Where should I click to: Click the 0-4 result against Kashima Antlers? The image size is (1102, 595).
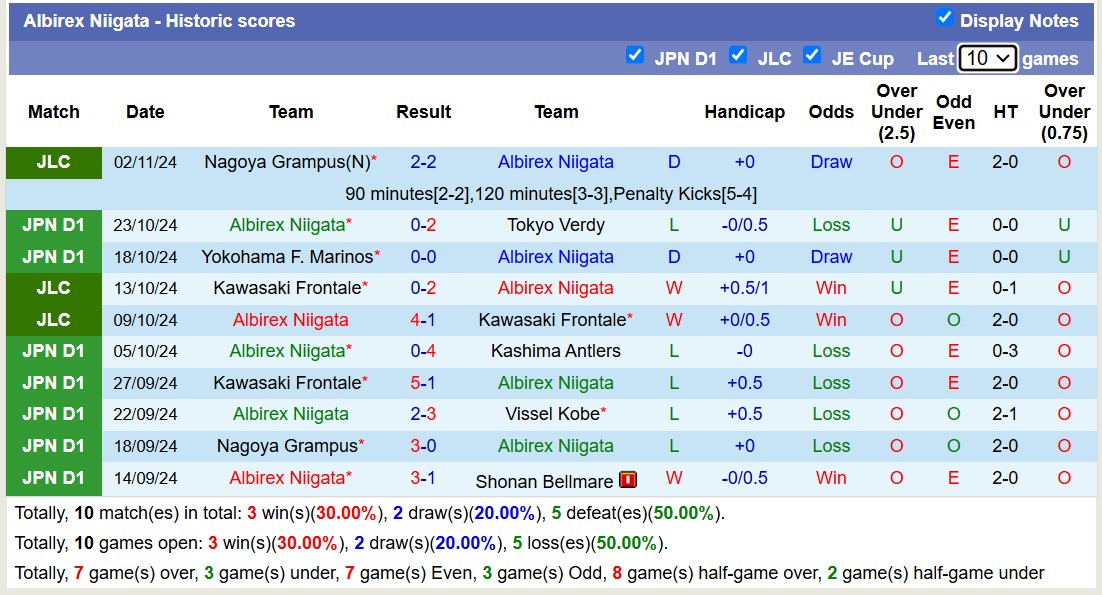[x=423, y=351]
